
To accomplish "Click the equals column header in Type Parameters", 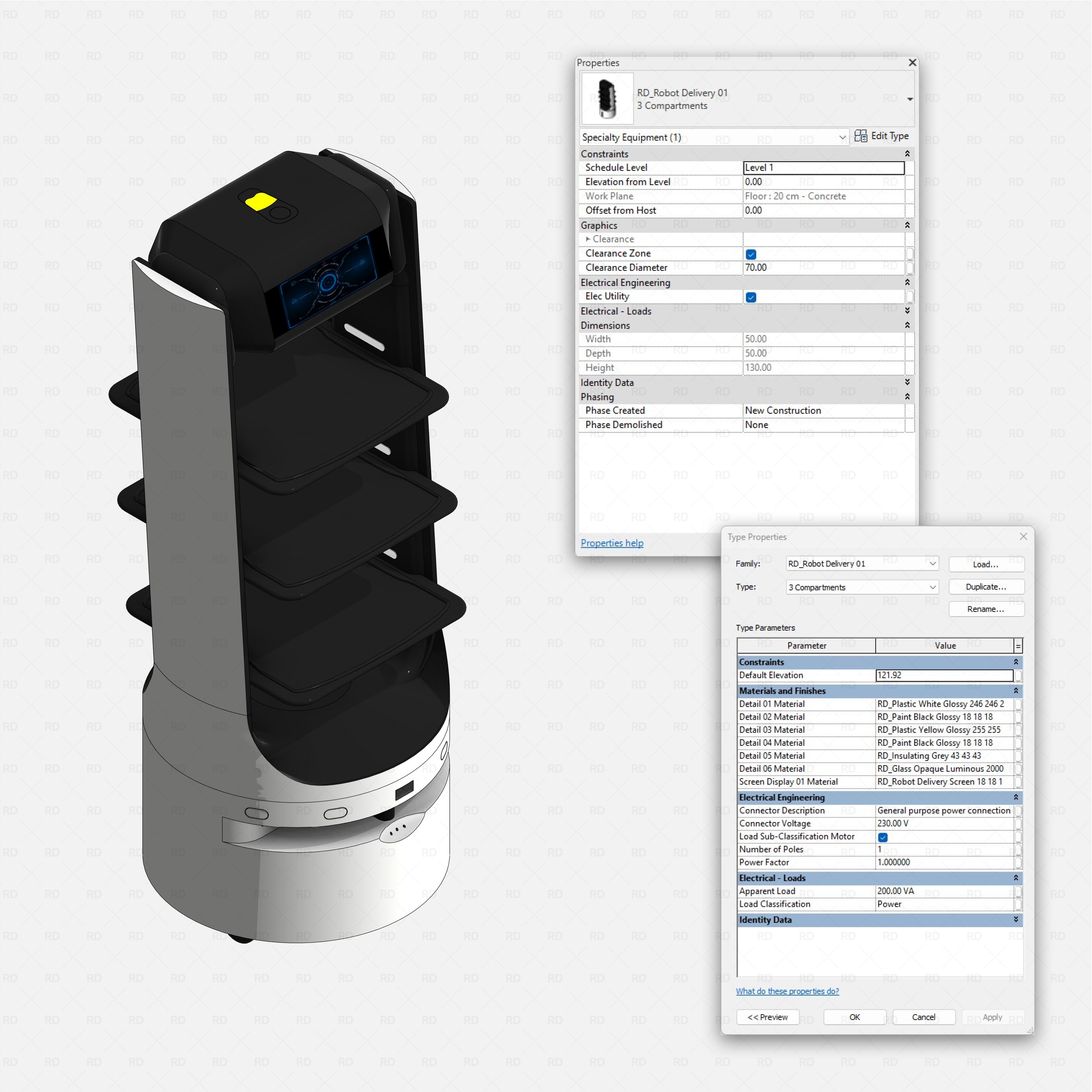I will coord(1018,646).
